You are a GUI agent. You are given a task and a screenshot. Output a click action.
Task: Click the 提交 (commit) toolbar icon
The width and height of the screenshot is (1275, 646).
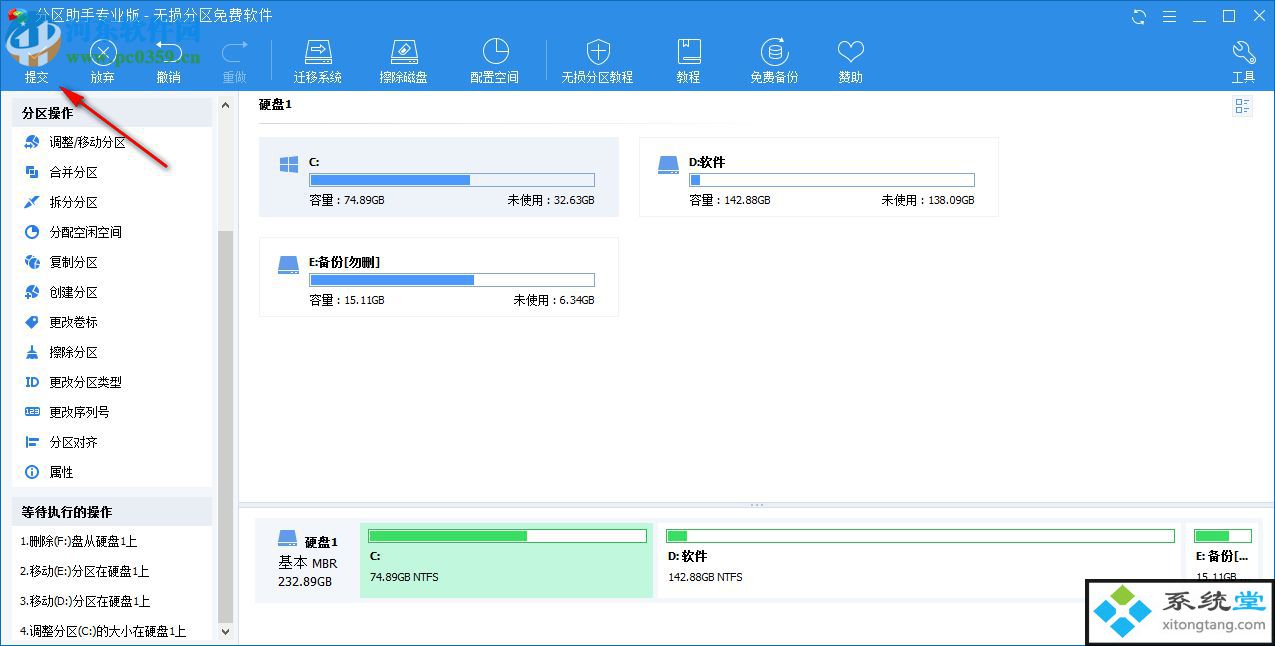click(x=37, y=60)
